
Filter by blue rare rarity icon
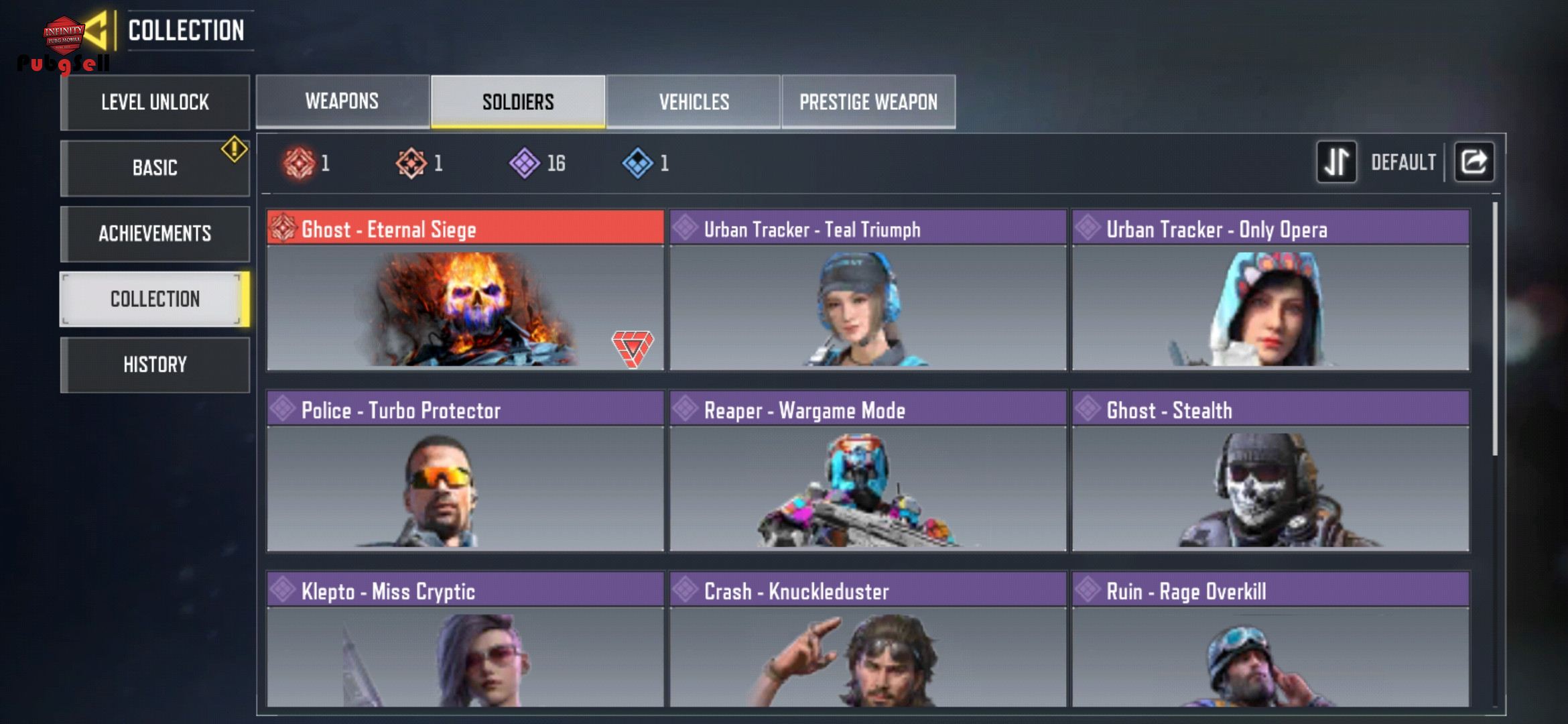pyautogui.click(x=637, y=163)
